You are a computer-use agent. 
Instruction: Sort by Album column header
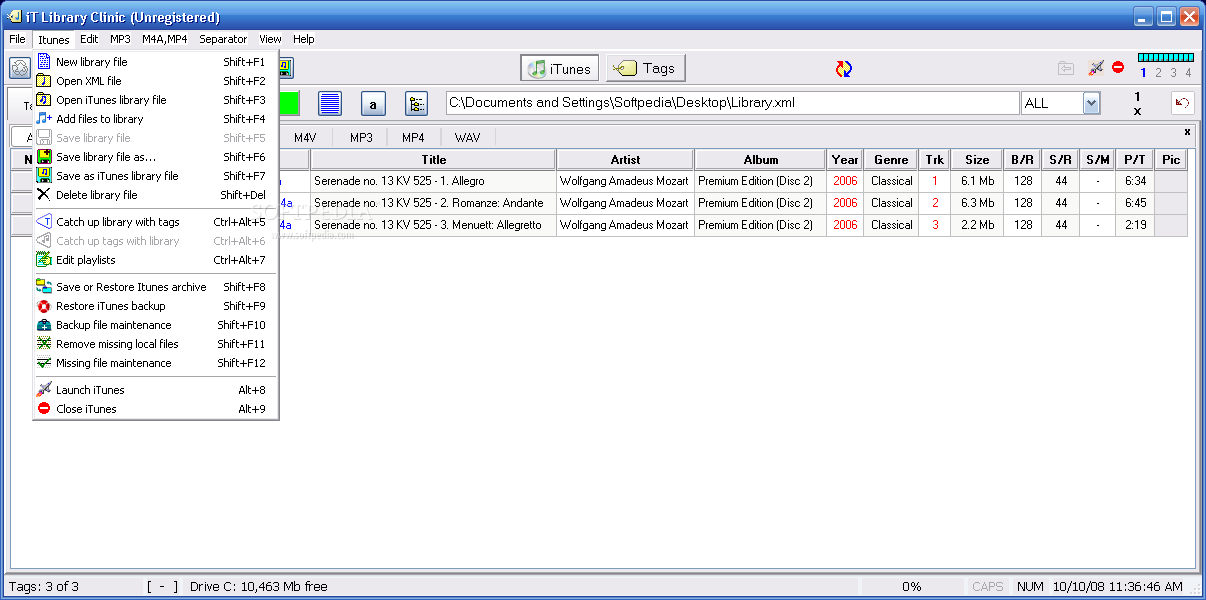point(760,160)
